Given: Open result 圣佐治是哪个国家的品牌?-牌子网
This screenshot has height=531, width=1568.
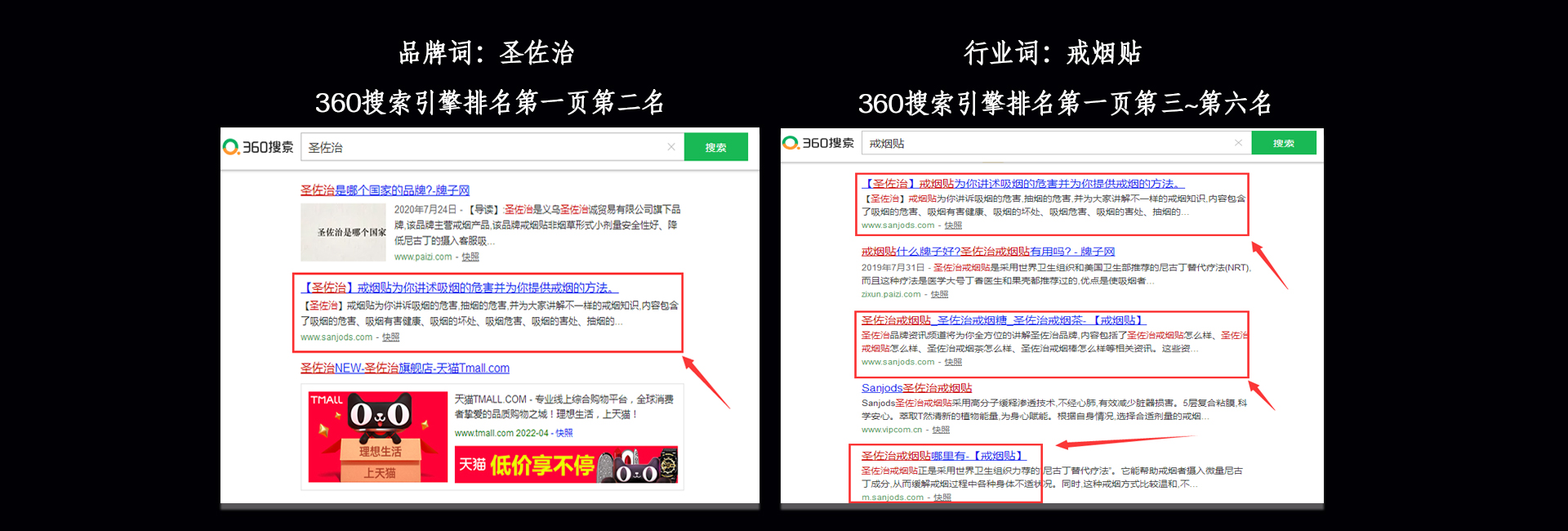Looking at the screenshot, I should [x=385, y=190].
